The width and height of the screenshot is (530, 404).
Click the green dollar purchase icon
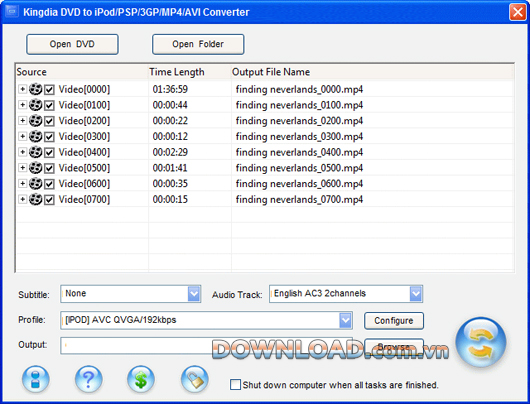pyautogui.click(x=141, y=379)
